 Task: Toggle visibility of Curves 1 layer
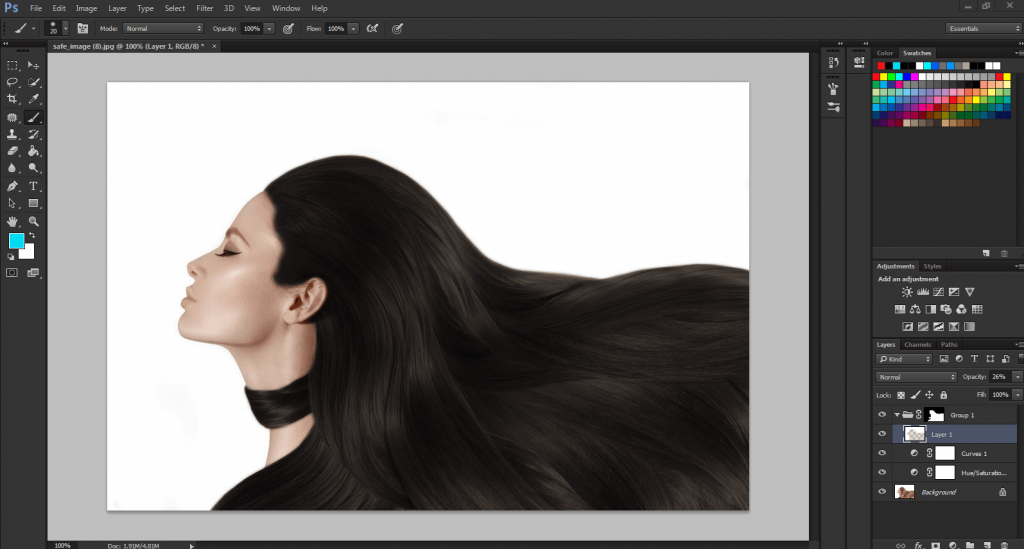tap(882, 453)
